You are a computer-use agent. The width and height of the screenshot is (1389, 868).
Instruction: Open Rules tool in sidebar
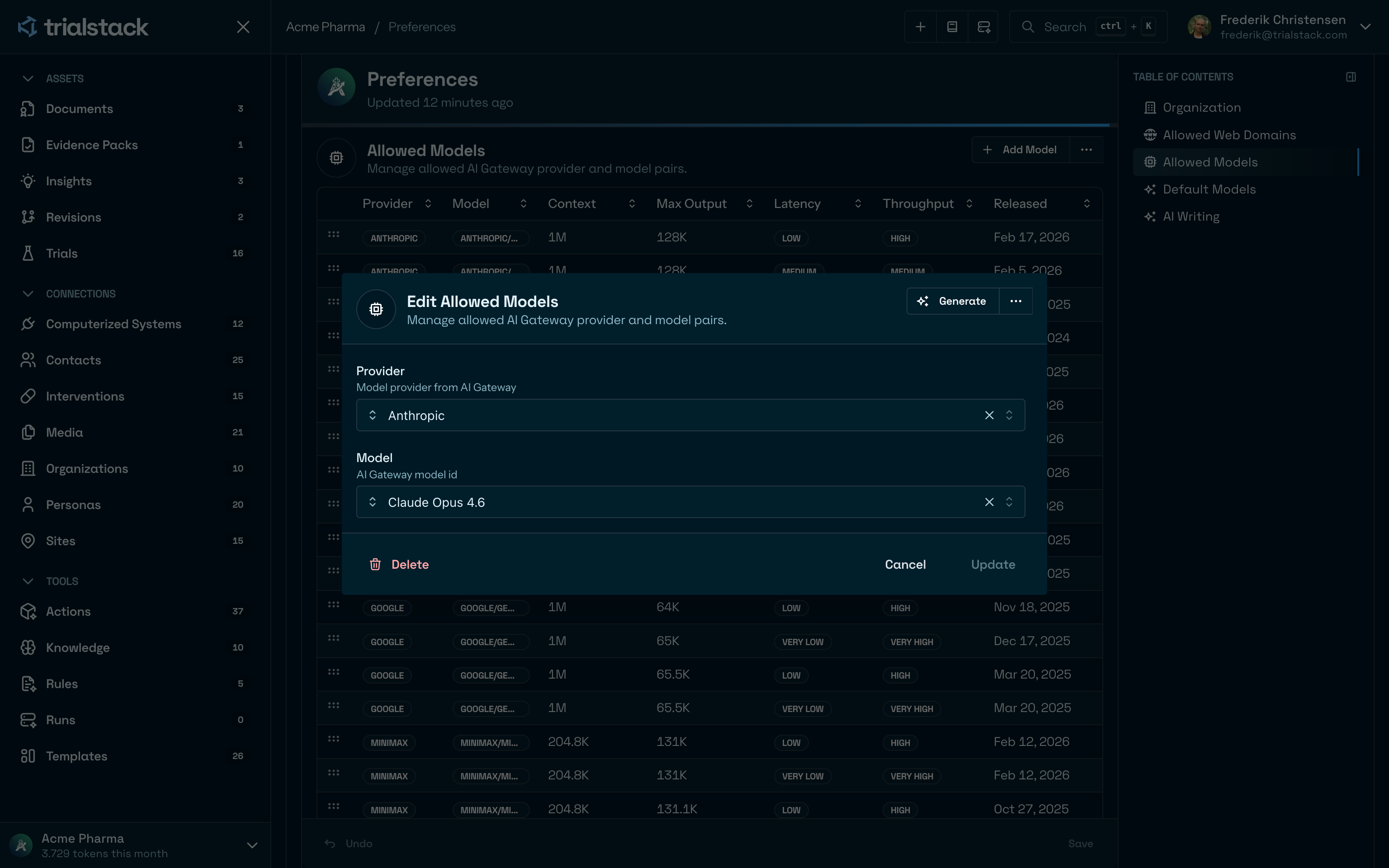click(x=132, y=684)
